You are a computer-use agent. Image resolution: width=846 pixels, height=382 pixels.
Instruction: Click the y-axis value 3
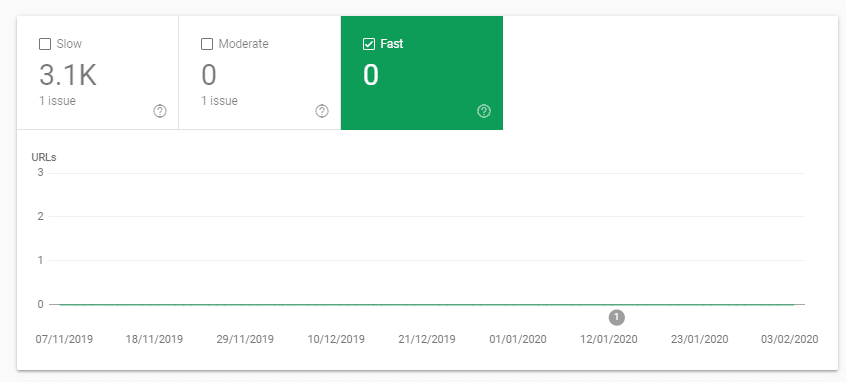tap(40, 173)
